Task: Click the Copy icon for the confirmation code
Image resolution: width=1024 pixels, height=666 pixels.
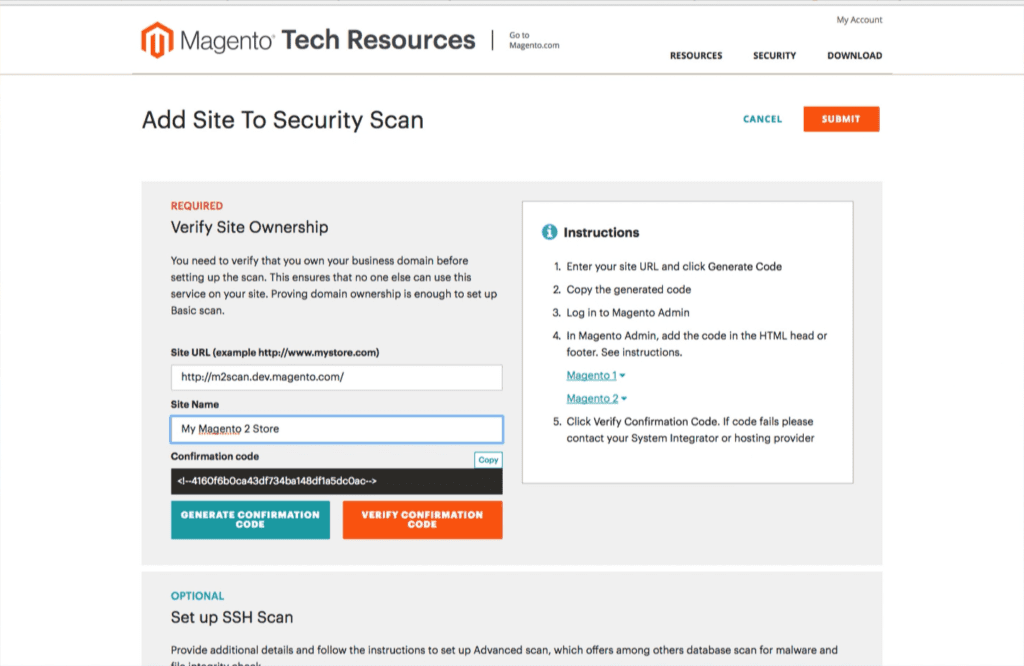Action: tap(488, 459)
